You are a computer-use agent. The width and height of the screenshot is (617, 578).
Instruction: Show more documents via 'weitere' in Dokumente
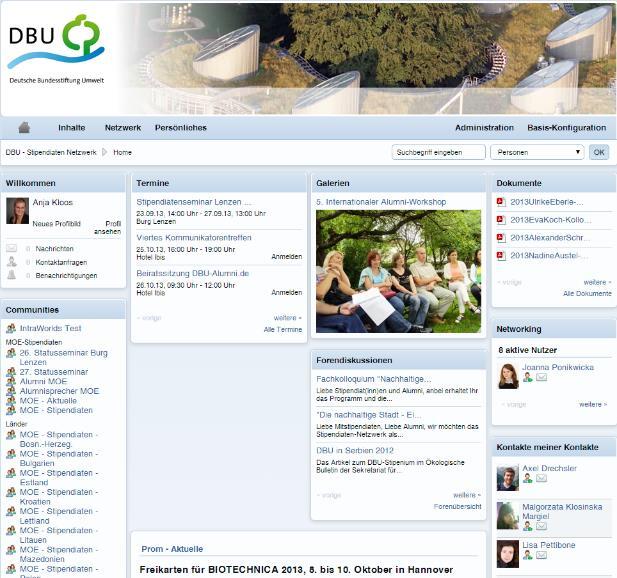(595, 282)
